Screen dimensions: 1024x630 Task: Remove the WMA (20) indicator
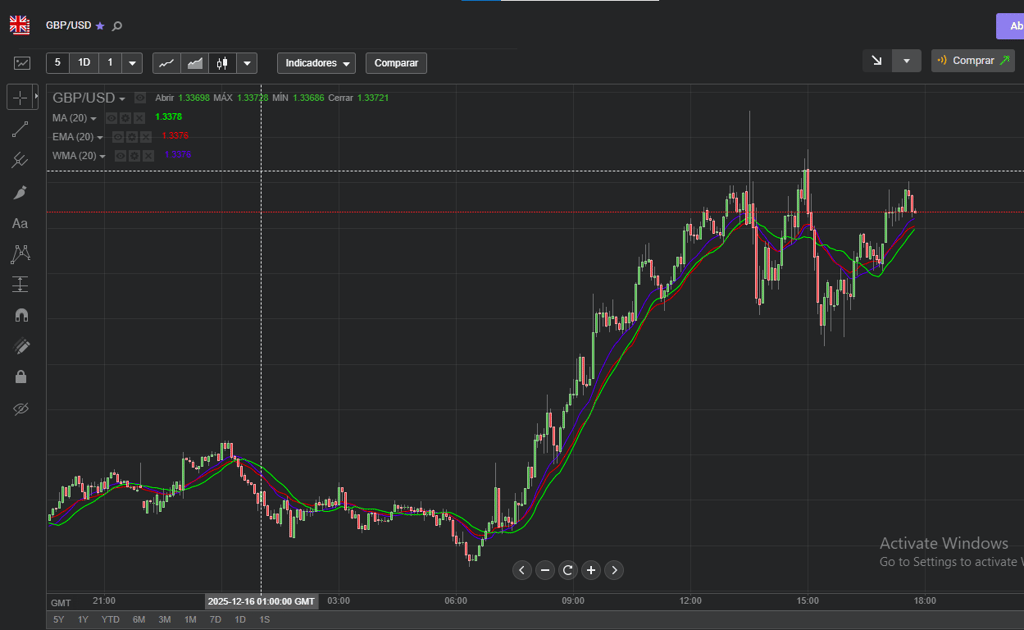click(148, 156)
